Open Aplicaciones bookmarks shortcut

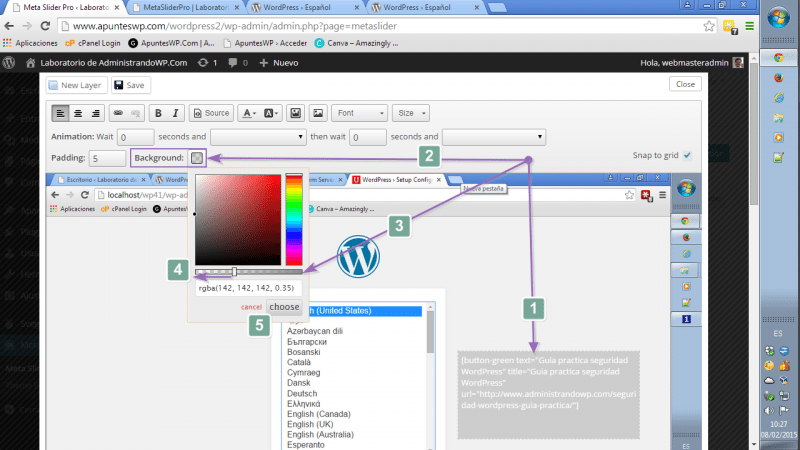30,43
